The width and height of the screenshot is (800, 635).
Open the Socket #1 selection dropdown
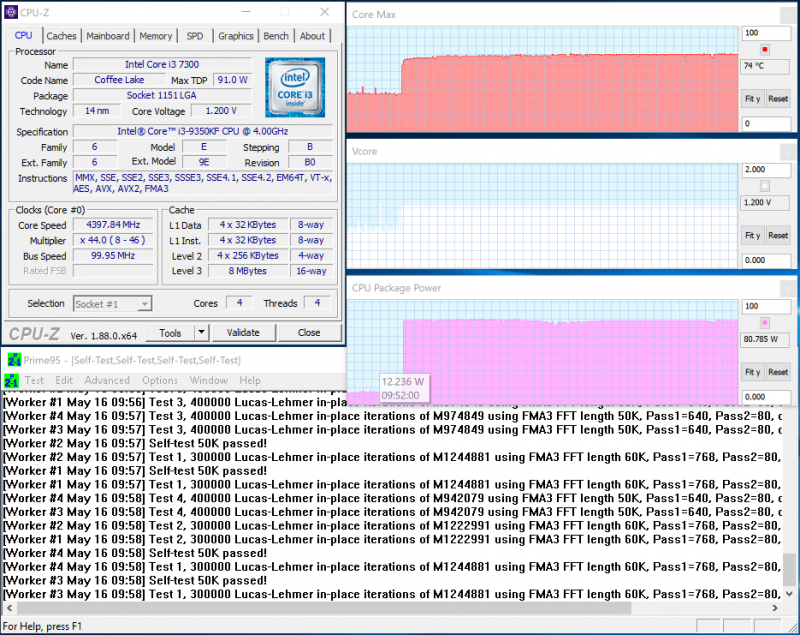point(112,304)
